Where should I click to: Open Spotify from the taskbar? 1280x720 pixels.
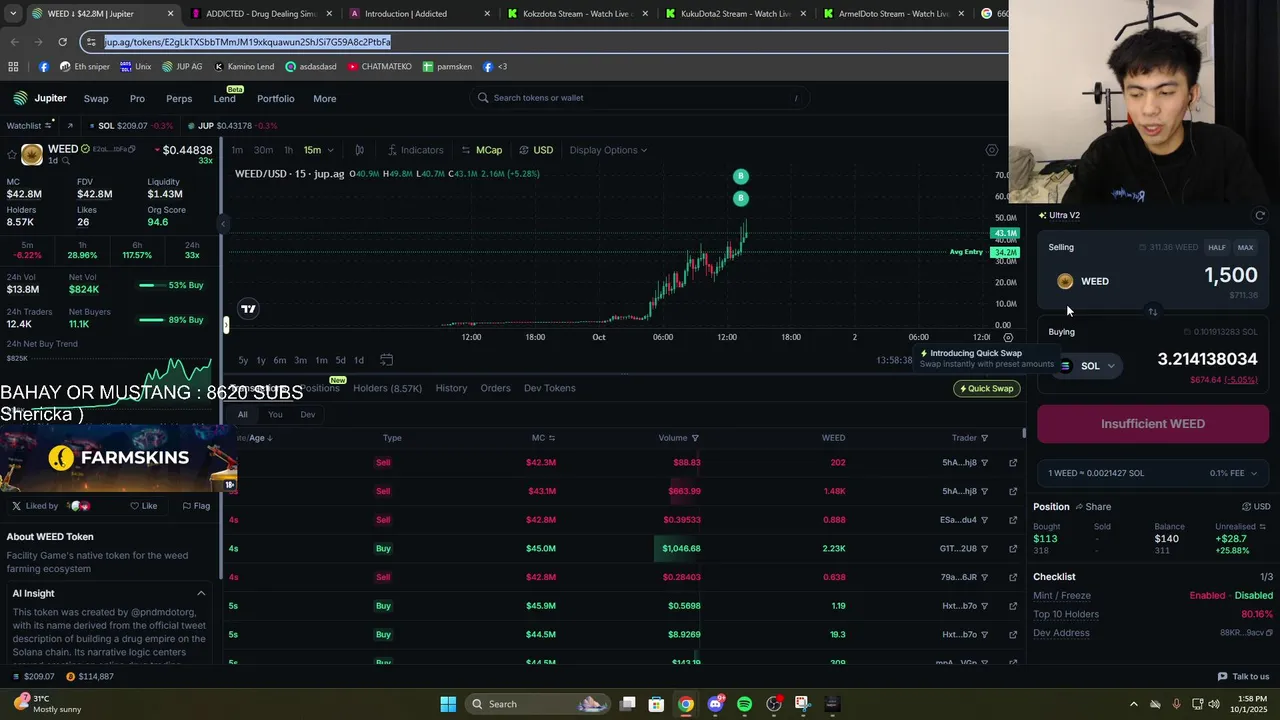744,704
